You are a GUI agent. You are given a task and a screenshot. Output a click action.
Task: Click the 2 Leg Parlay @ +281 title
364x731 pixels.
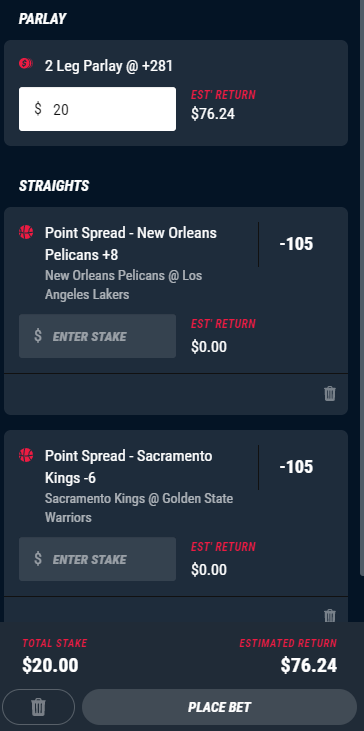(109, 66)
